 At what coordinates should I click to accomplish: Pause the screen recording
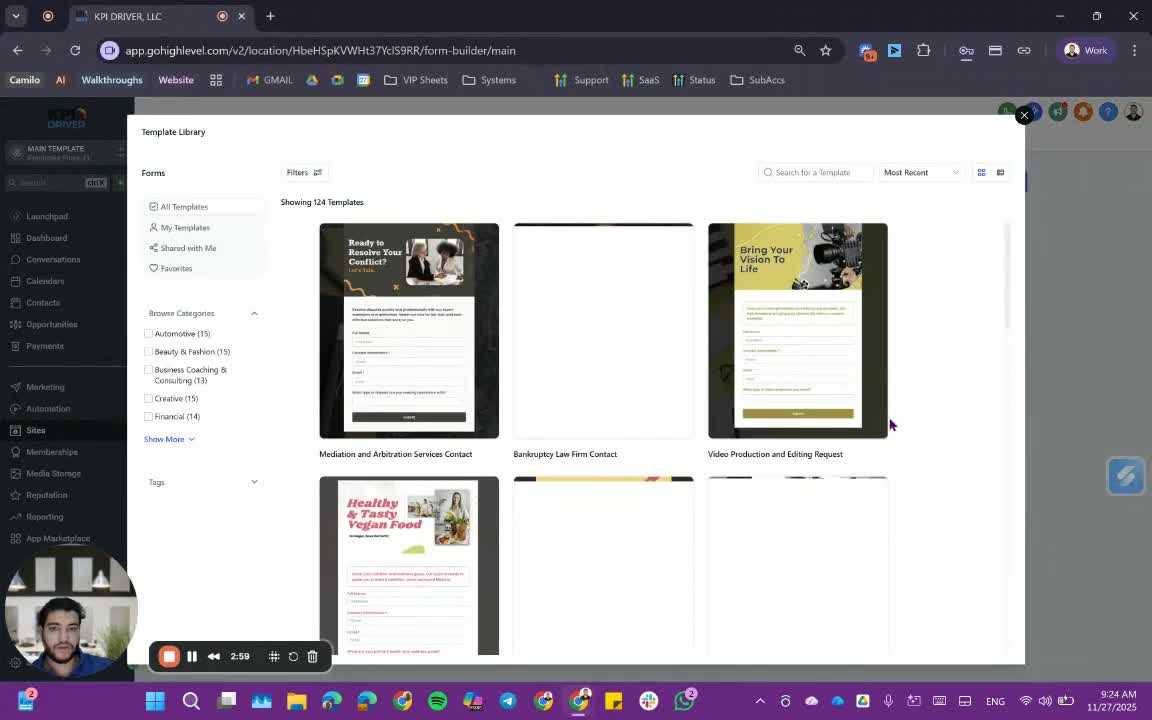click(192, 657)
